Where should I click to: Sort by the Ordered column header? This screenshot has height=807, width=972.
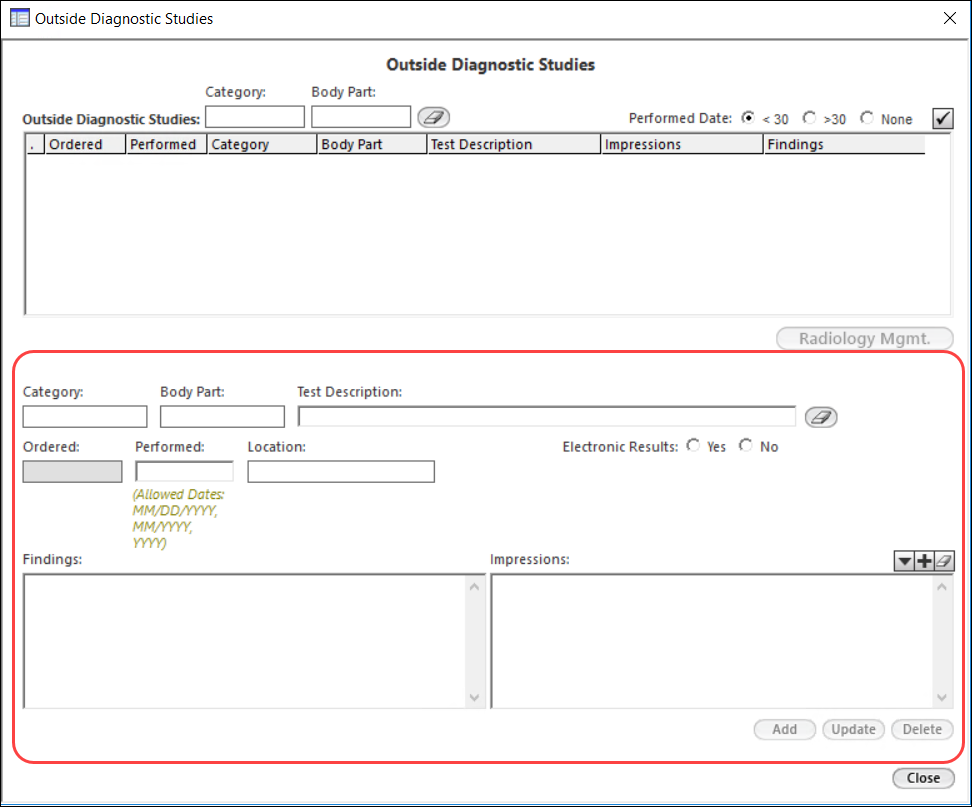(85, 144)
